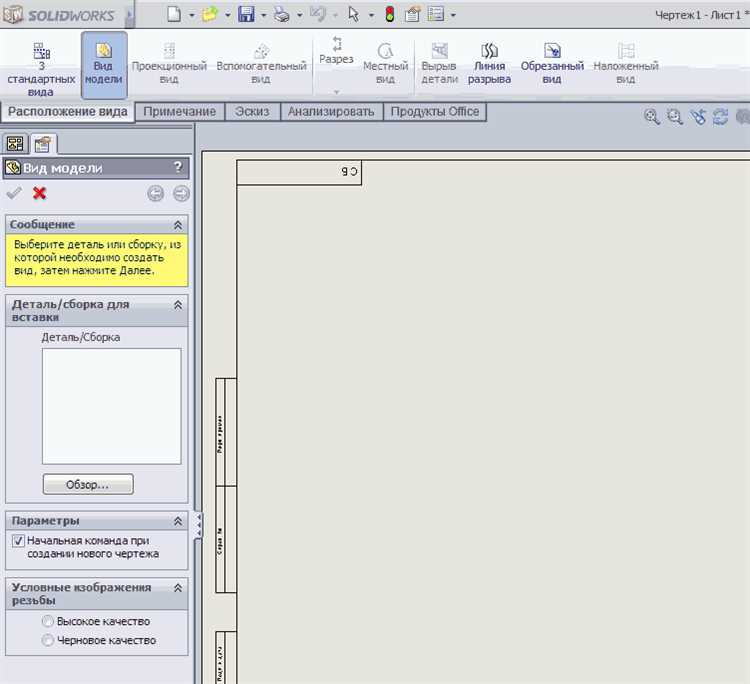
Task: Activate Вид модели ribbon tool
Action: tap(104, 65)
